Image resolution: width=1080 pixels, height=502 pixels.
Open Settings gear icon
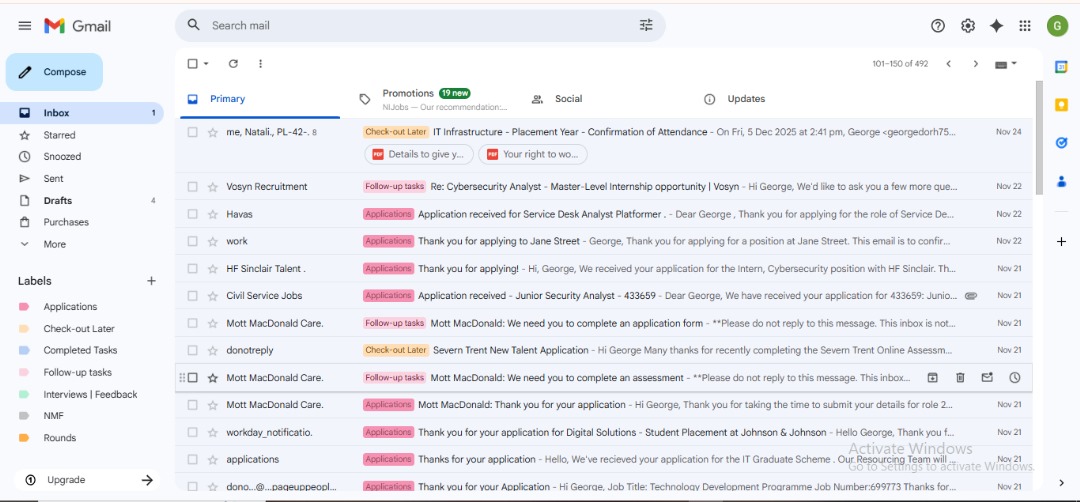point(968,25)
